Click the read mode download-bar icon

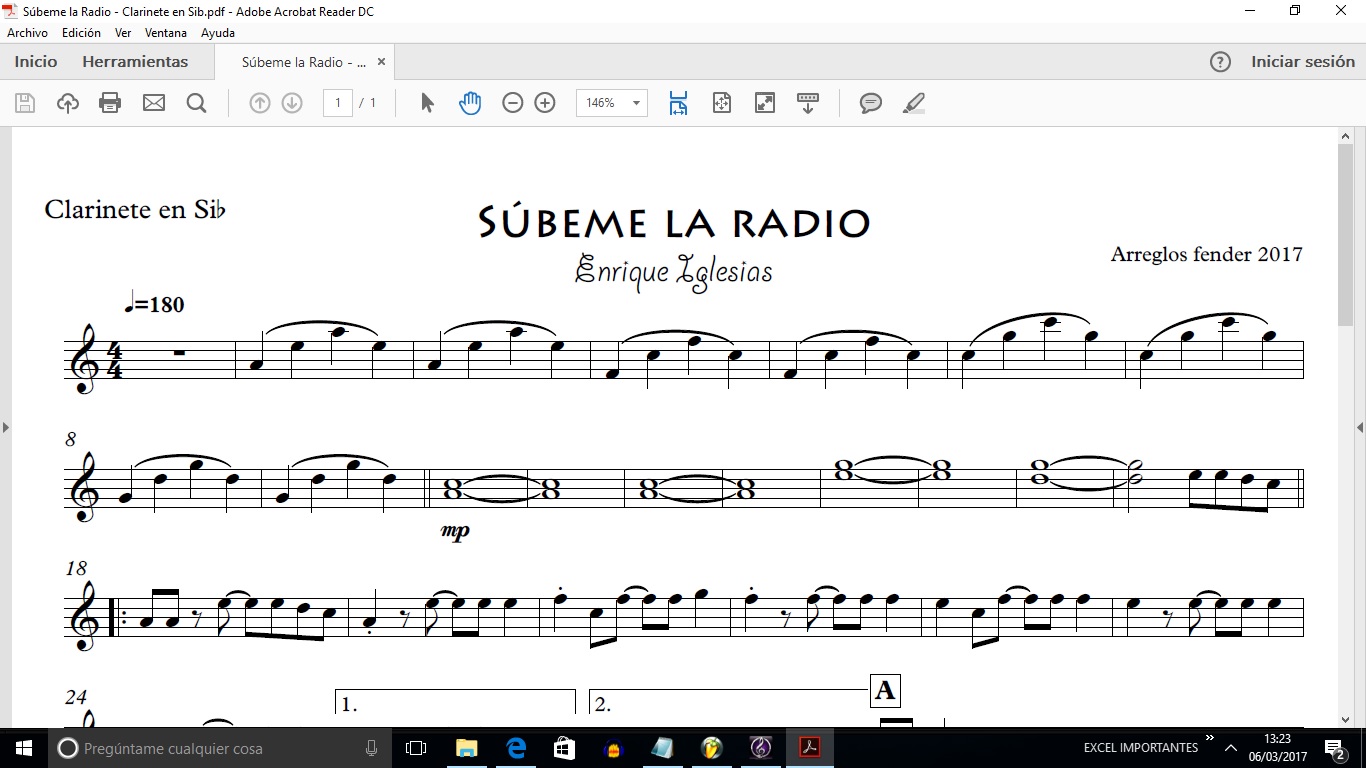(808, 103)
